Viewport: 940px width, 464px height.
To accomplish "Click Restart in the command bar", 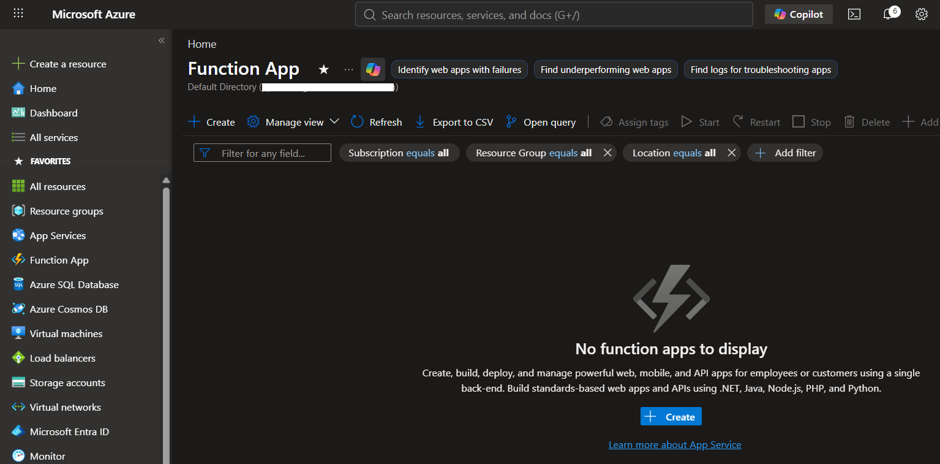I will 757,122.
